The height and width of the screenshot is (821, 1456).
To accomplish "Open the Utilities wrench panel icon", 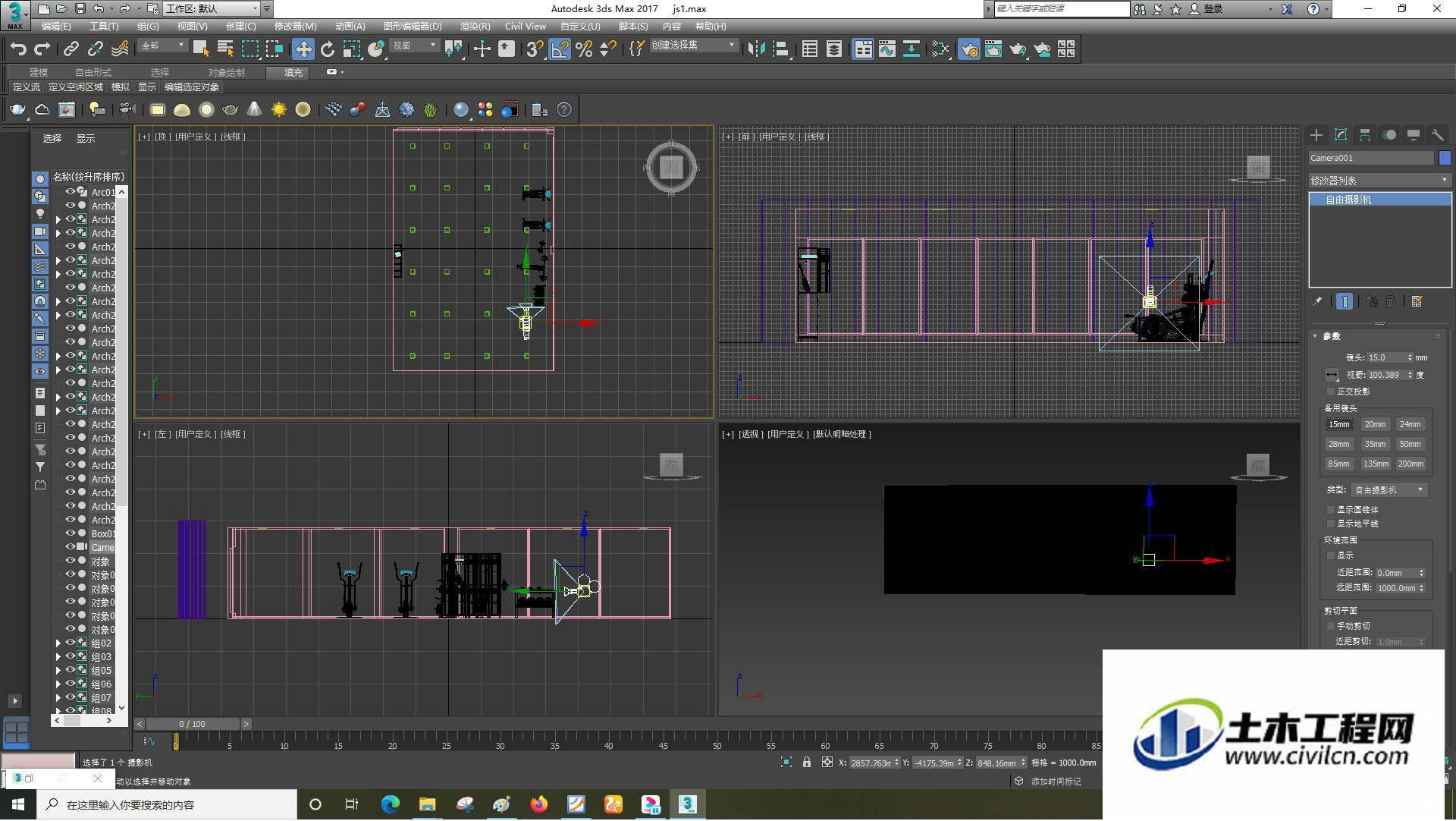I will [1437, 135].
